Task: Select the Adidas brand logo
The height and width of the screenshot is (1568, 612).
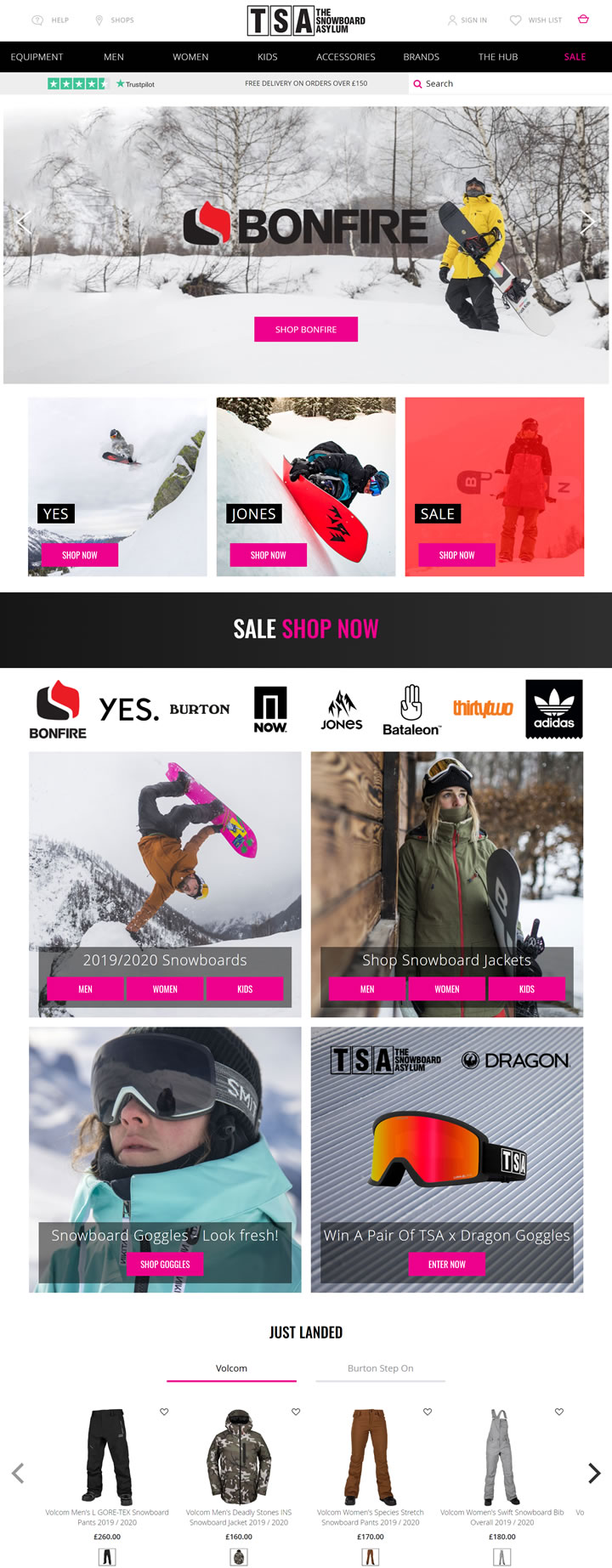Action: pos(554,709)
